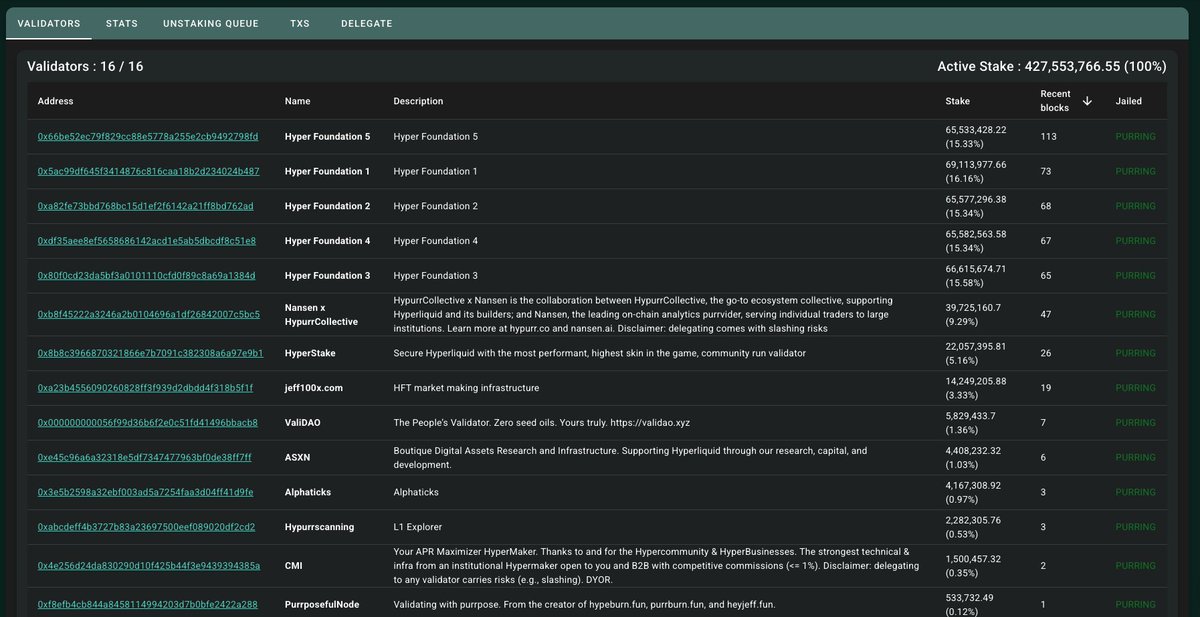Click the L1 Explorer description

click(418, 527)
